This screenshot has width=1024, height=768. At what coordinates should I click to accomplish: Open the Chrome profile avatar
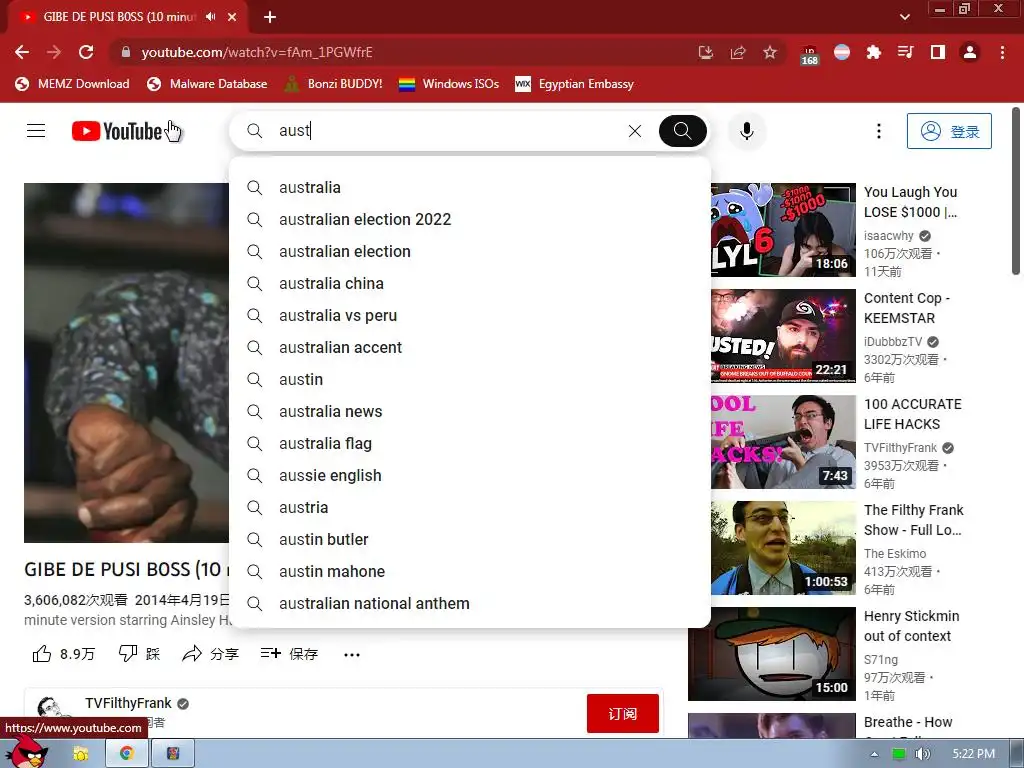[x=970, y=52]
